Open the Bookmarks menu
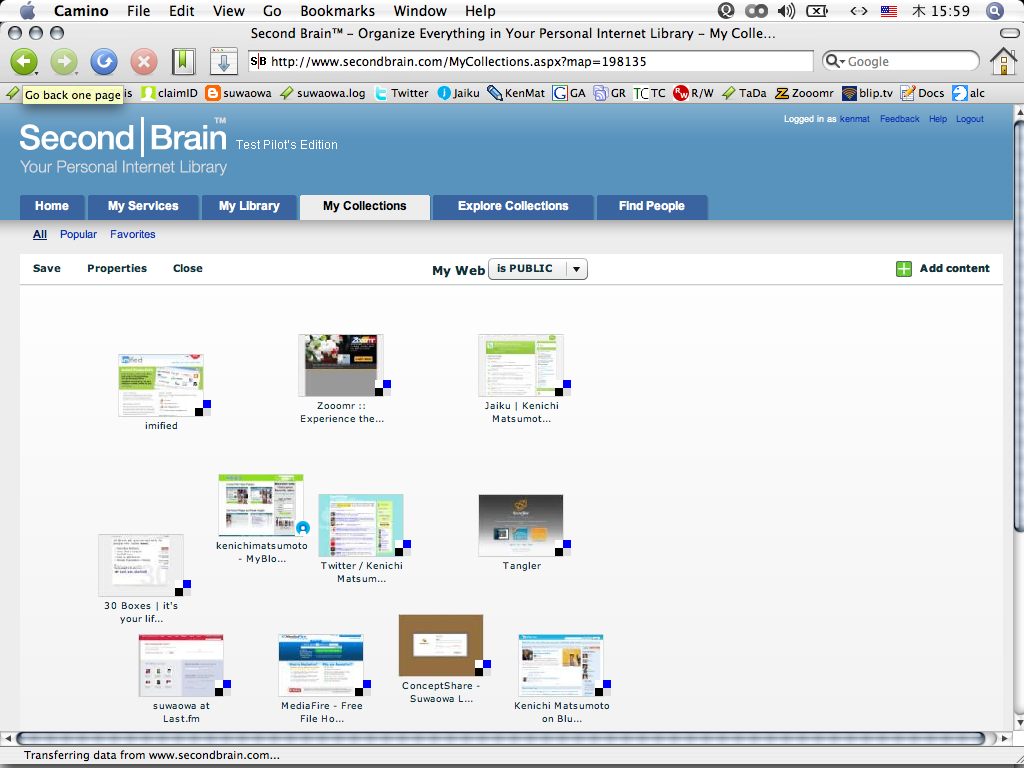The height and width of the screenshot is (768, 1024). [x=338, y=10]
